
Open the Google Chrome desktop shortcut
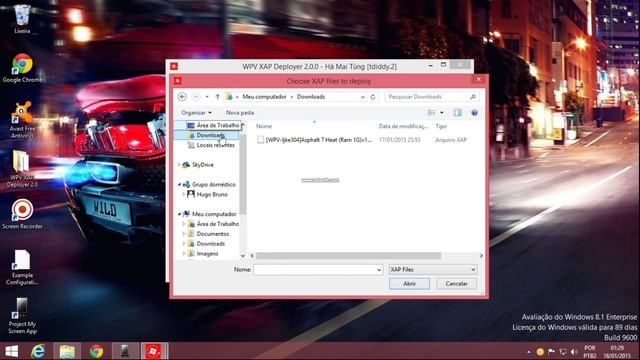(22, 68)
